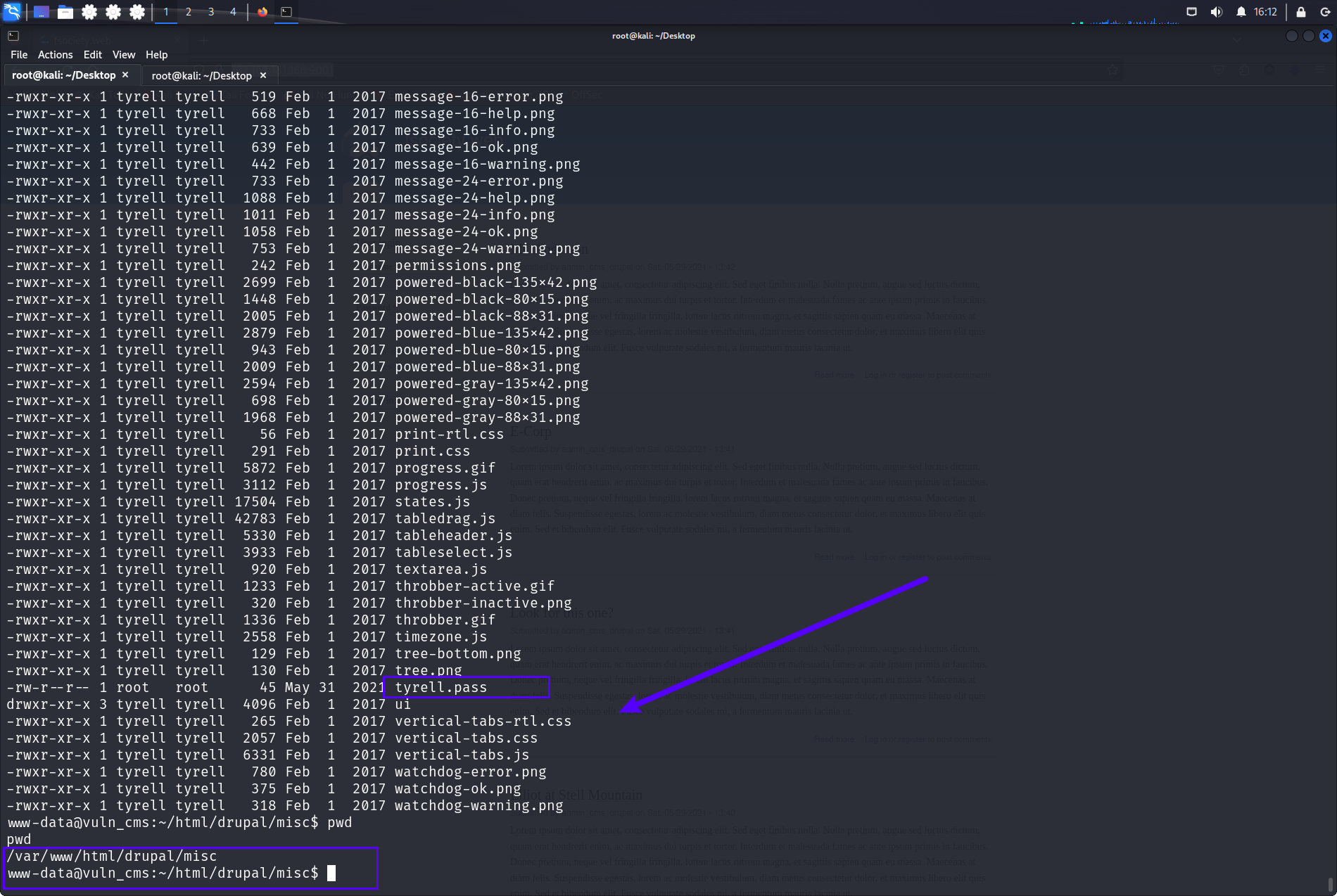Open the Kali dragon applications menu
This screenshot has width=1337, height=896.
[13, 11]
